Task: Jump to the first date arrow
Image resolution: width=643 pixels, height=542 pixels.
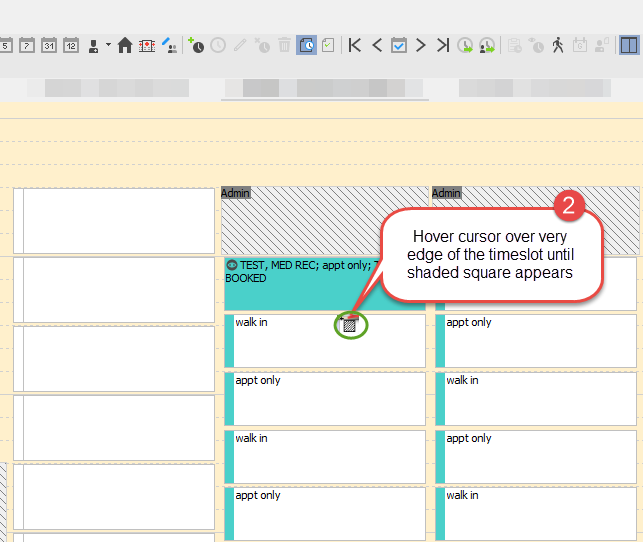Action: (355, 45)
